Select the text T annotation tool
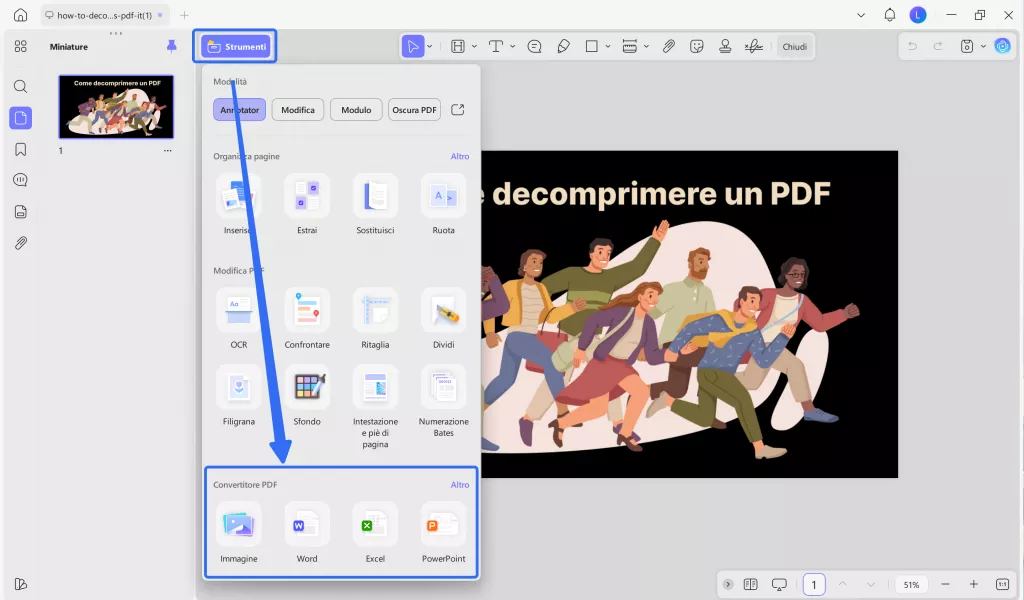The height and width of the screenshot is (600, 1024). pos(496,46)
